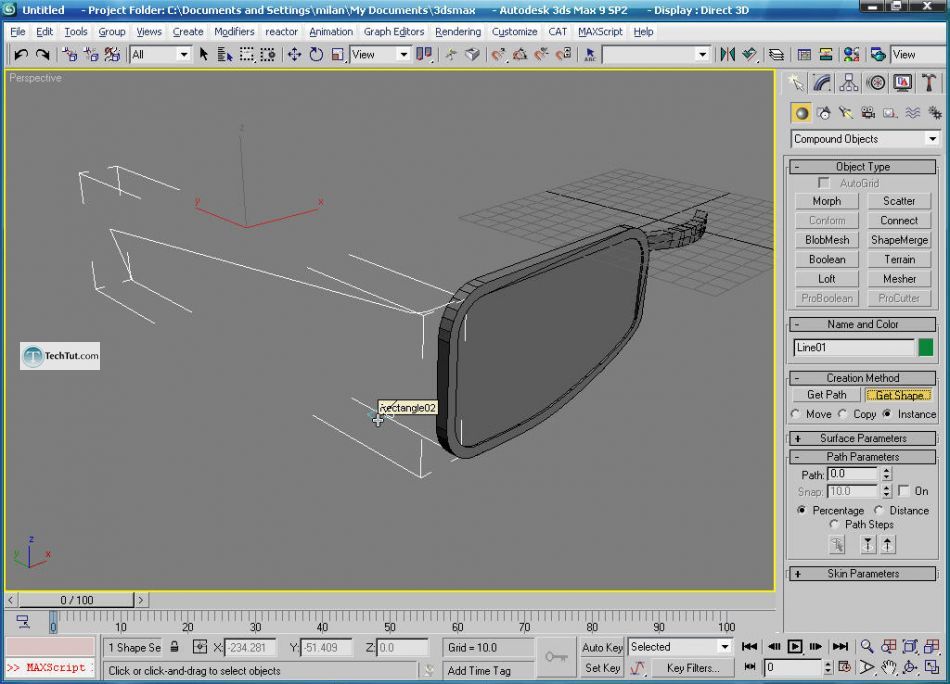Screen dimensions: 950x684
Task: Select the Systems gears category icon
Action: click(x=935, y=113)
